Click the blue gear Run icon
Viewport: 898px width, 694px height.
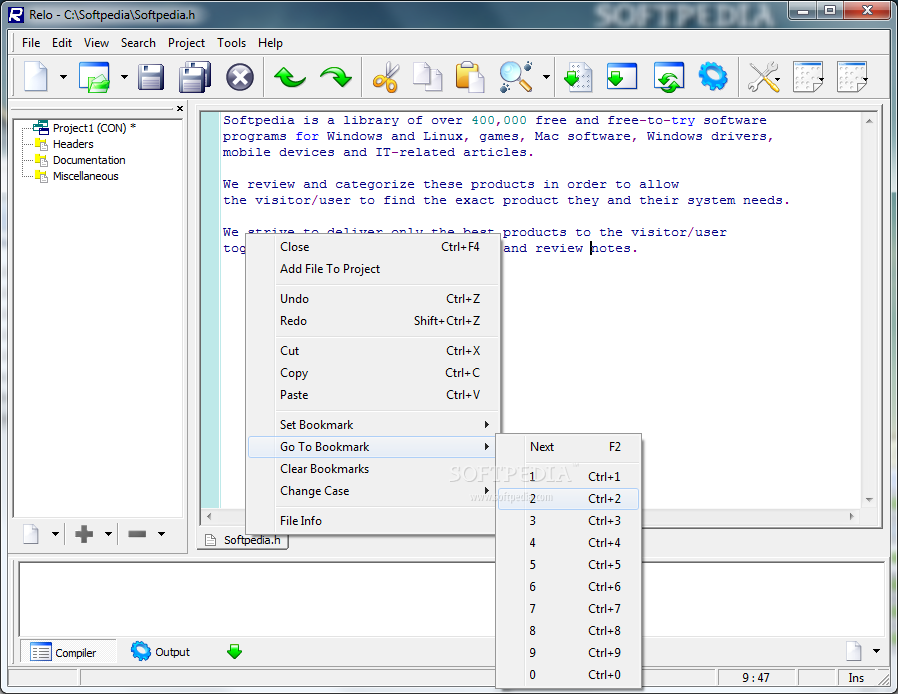point(713,77)
